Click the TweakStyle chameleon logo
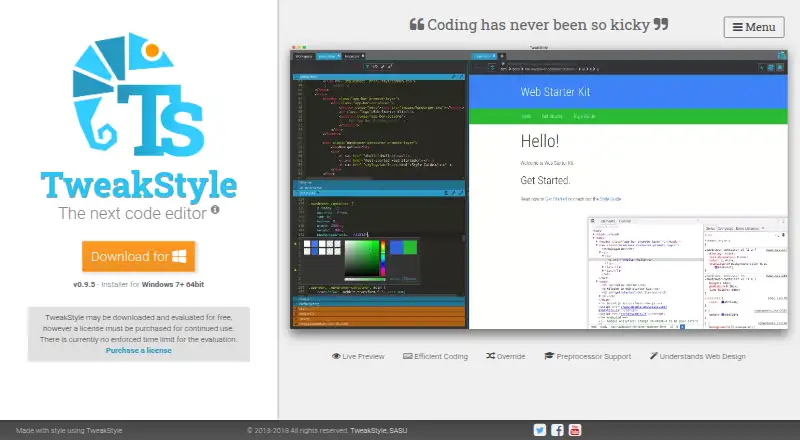This screenshot has width=800, height=440. pyautogui.click(x=139, y=95)
